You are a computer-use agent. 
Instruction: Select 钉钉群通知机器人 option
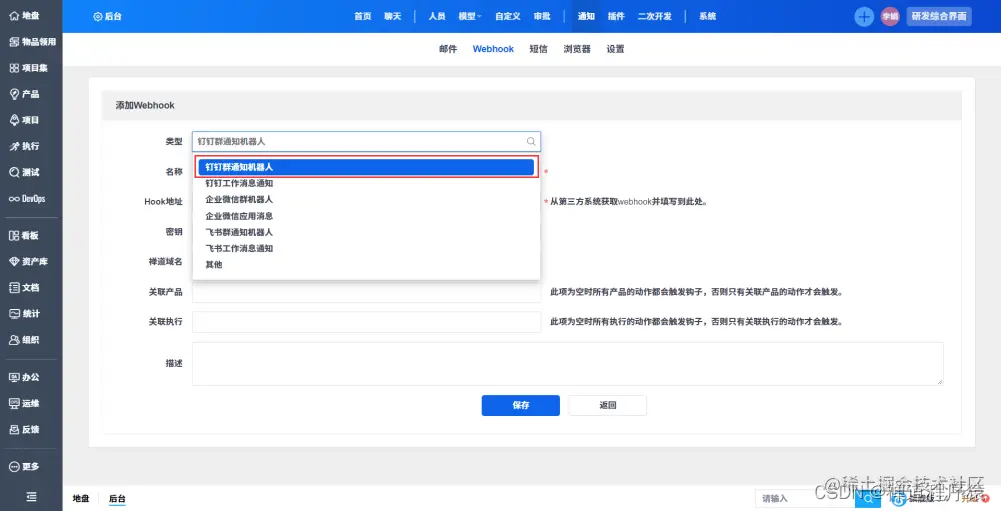coord(366,167)
